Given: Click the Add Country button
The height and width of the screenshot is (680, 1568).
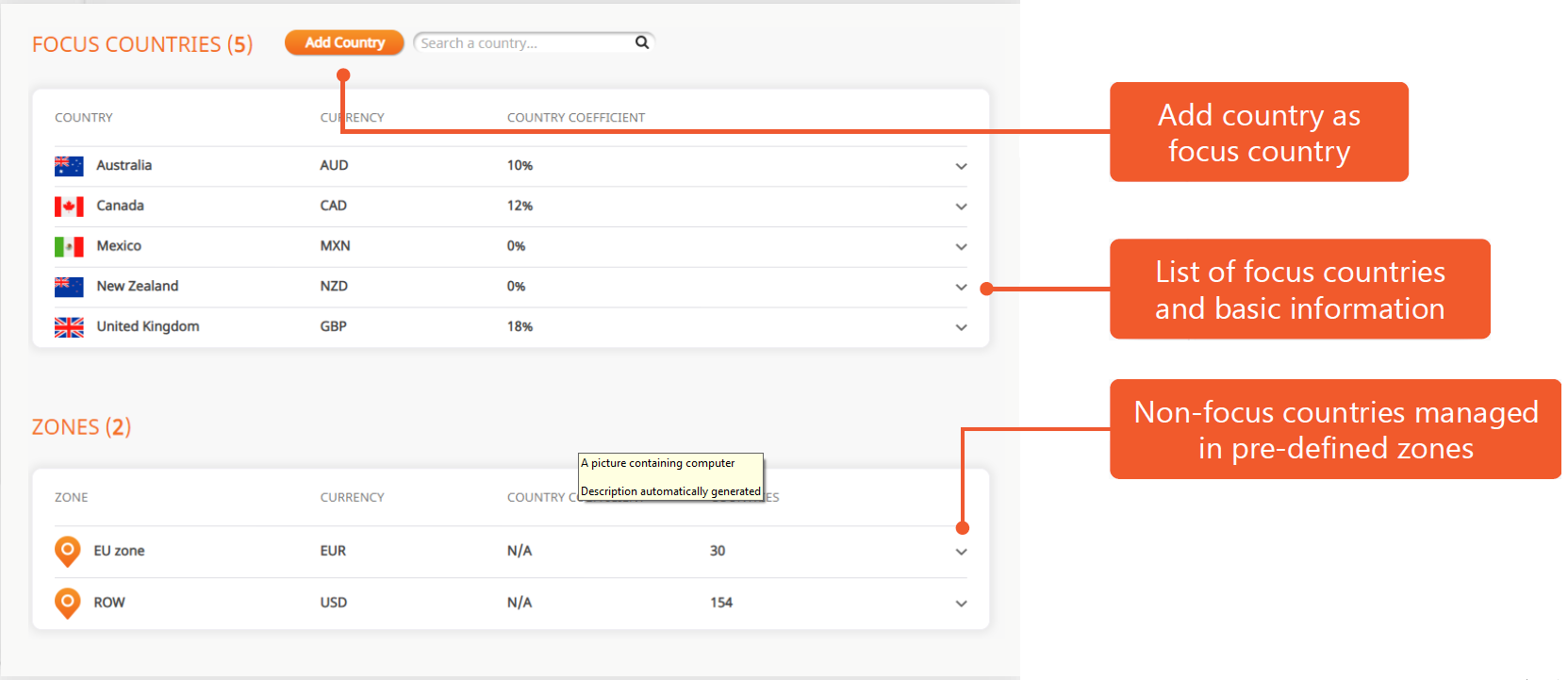Looking at the screenshot, I should (344, 42).
